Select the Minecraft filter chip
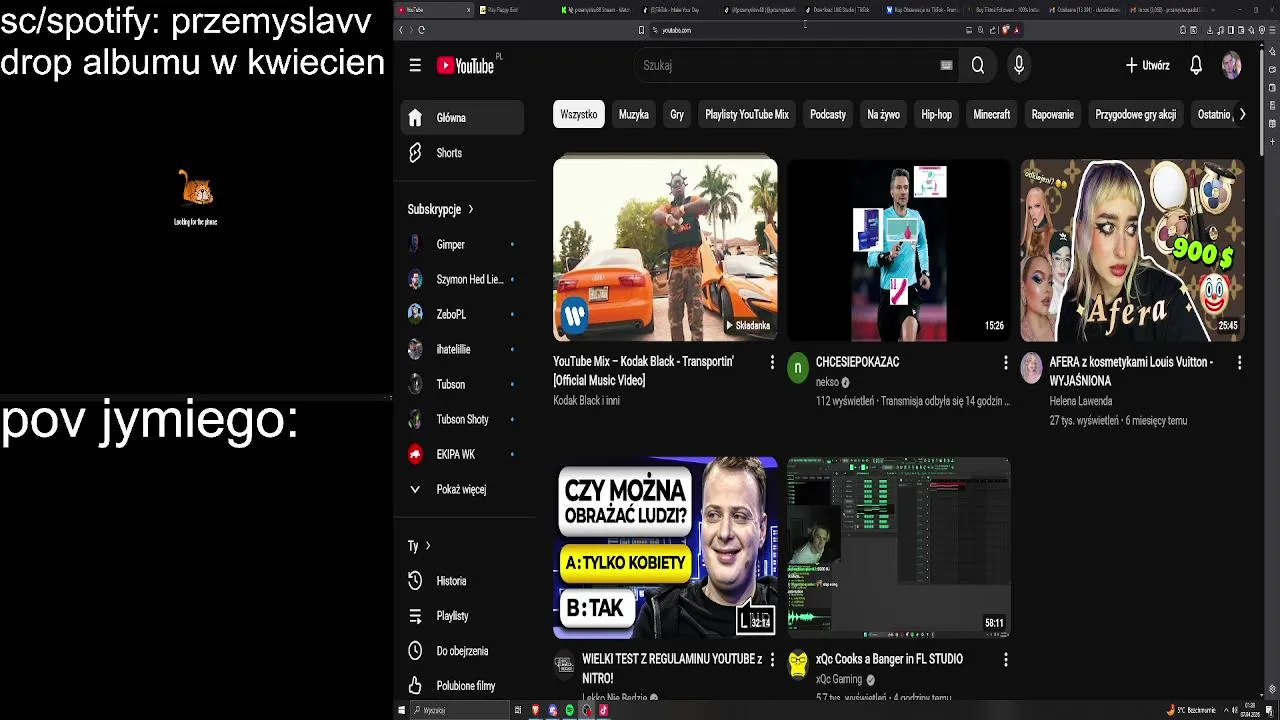The height and width of the screenshot is (720, 1280). 992,114
